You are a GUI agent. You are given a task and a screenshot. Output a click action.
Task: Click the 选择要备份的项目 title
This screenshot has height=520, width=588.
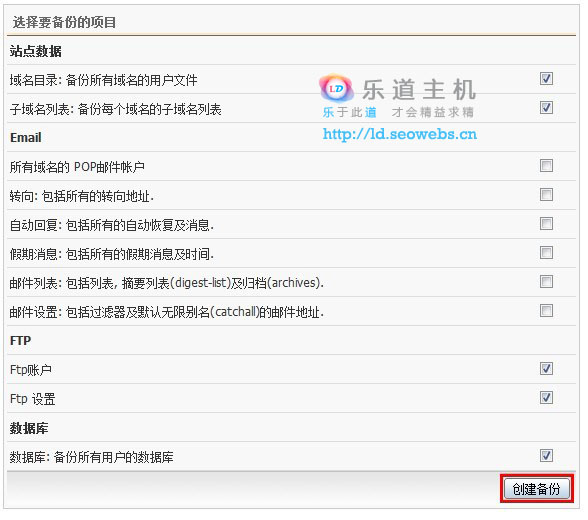[x=64, y=22]
